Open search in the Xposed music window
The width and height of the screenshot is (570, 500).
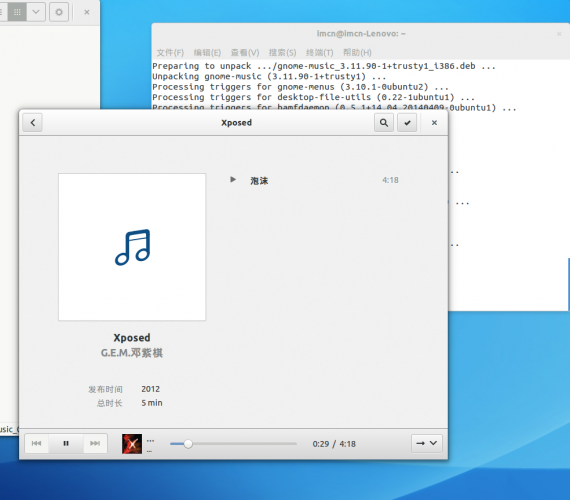click(x=384, y=123)
